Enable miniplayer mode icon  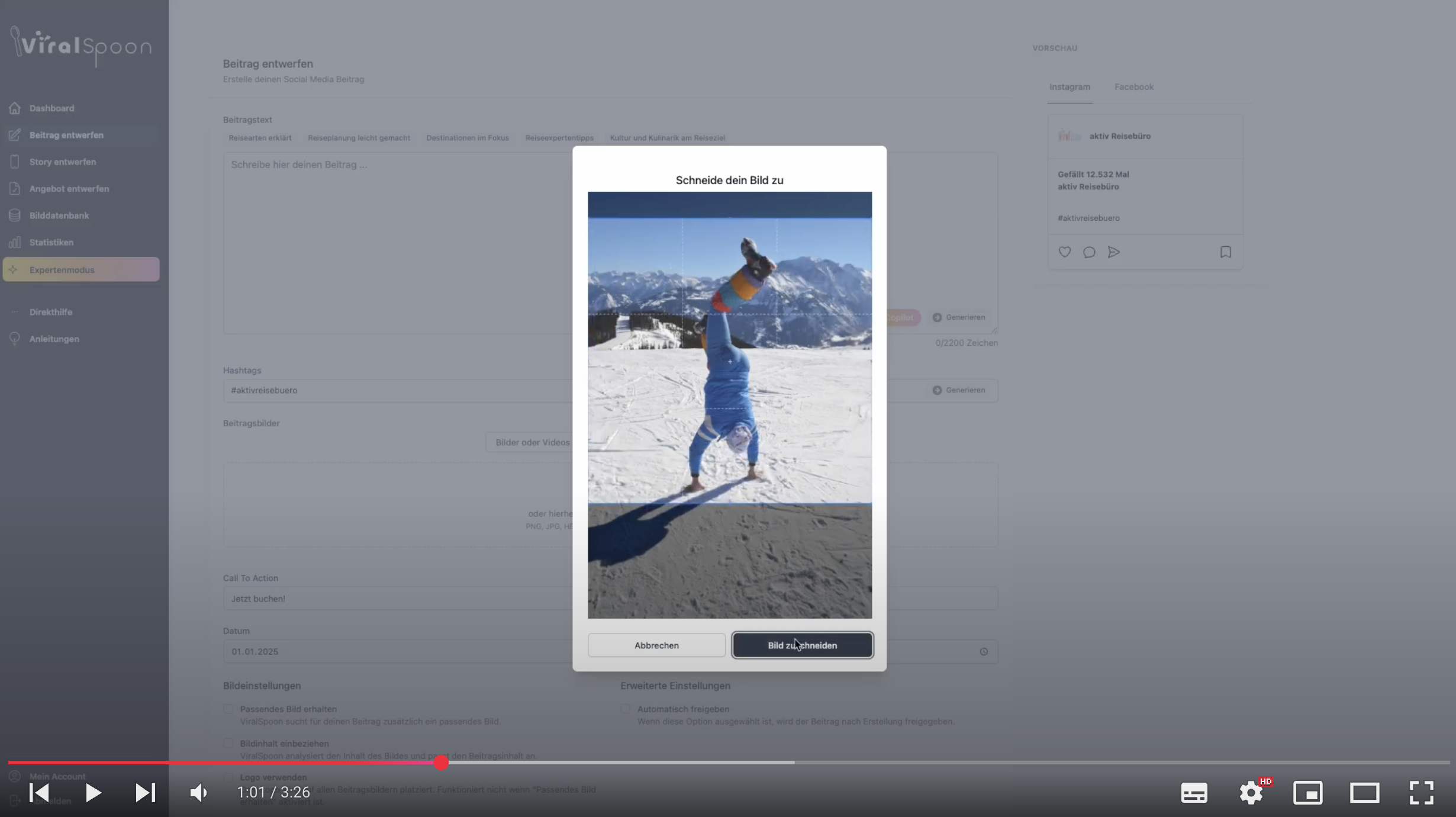(1307, 792)
